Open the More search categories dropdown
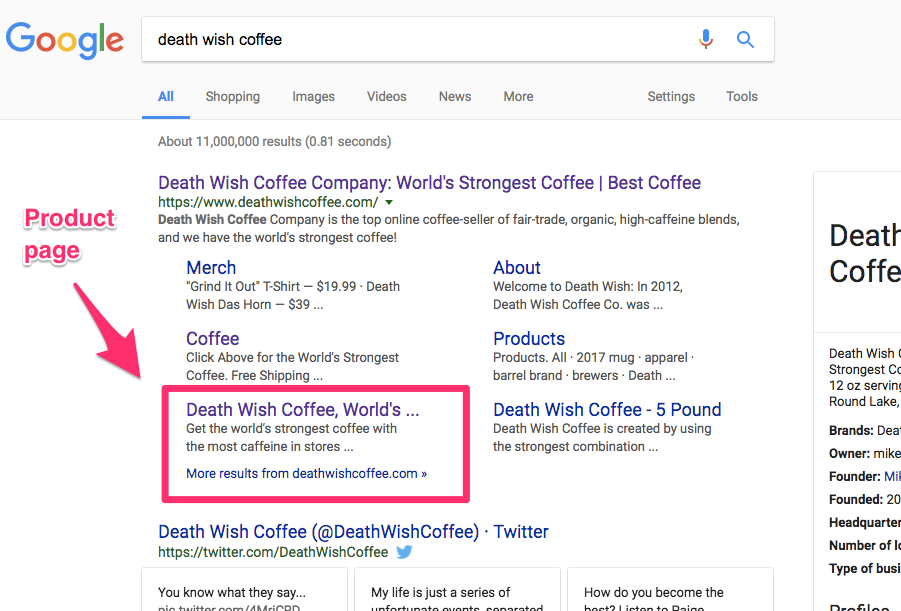 tap(518, 96)
